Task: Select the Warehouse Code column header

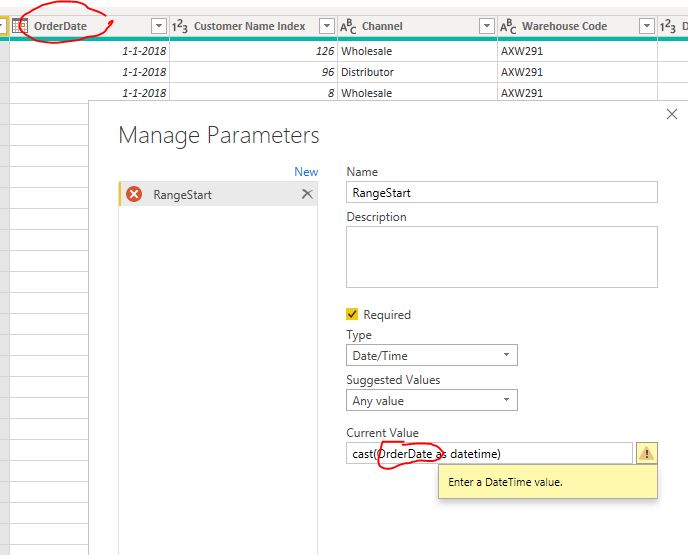Action: click(577, 26)
